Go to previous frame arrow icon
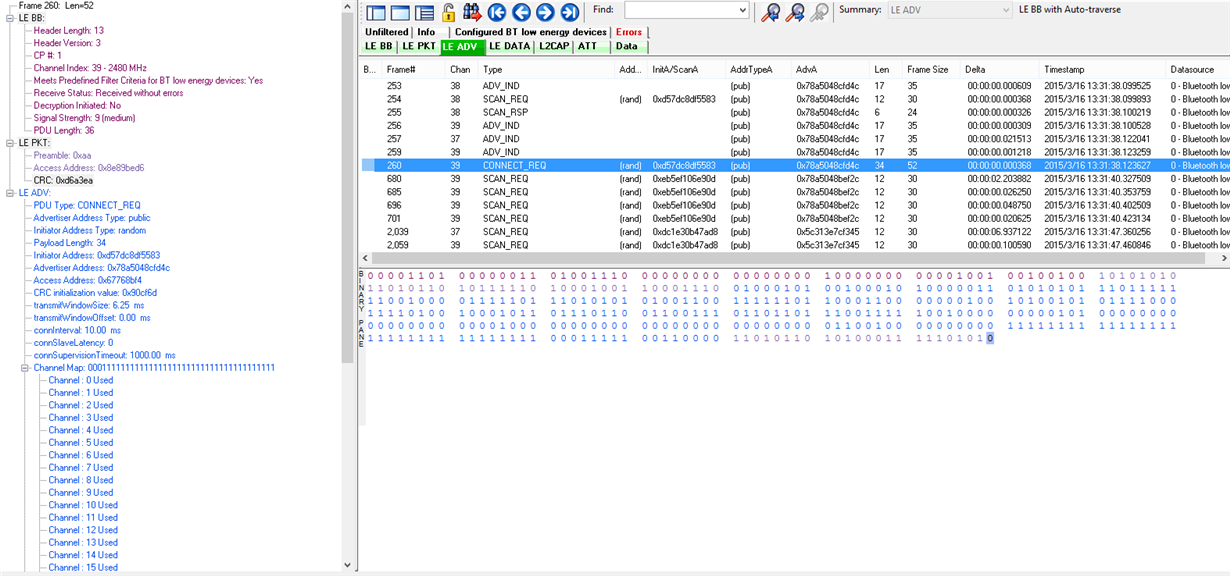This screenshot has height=576, width=1230. 521,12
